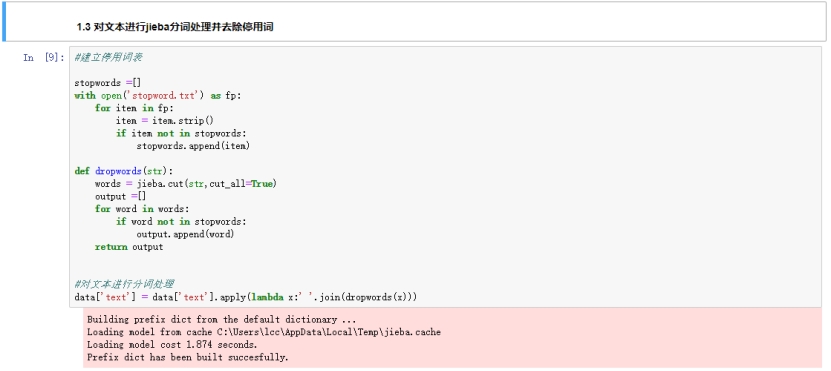Screen dimensions: 831x371
Task: Click the comment line #建立停用词表
Action: [x=108, y=58]
